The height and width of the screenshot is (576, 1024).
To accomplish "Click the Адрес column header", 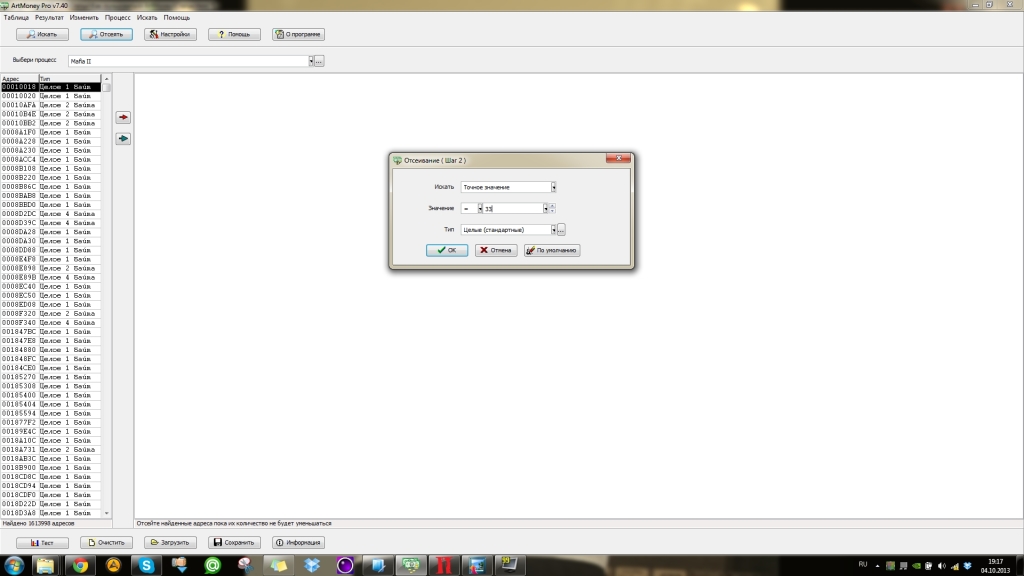I will click(x=19, y=78).
